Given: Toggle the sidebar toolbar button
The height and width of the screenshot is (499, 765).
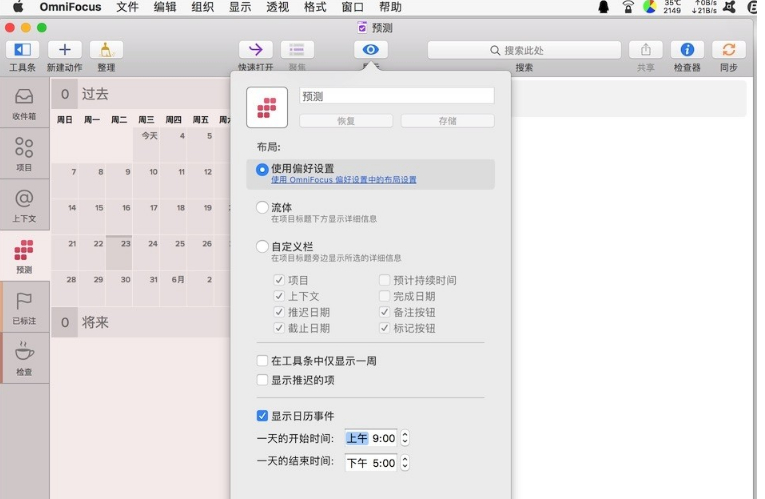Looking at the screenshot, I should 22,50.
